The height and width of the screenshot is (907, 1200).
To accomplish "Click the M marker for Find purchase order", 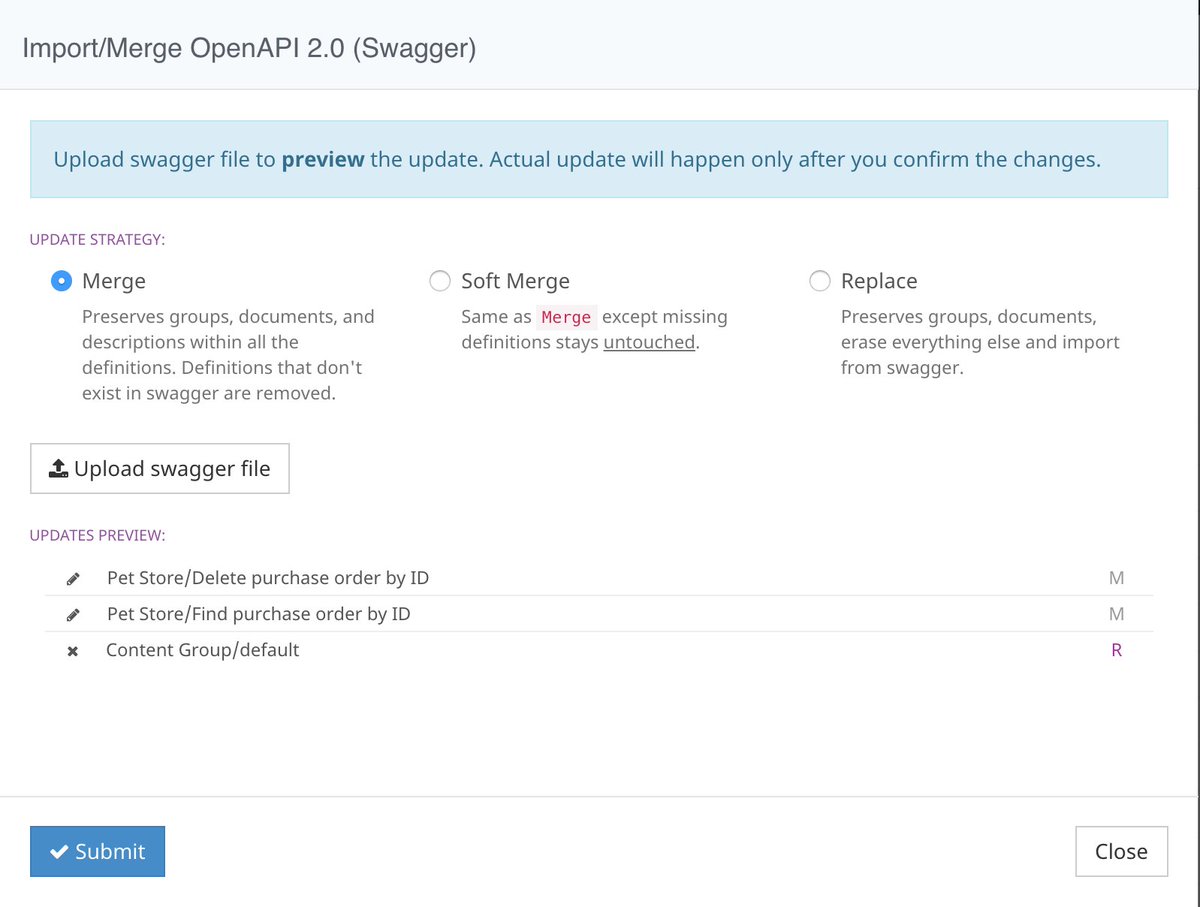I will (1117, 614).
